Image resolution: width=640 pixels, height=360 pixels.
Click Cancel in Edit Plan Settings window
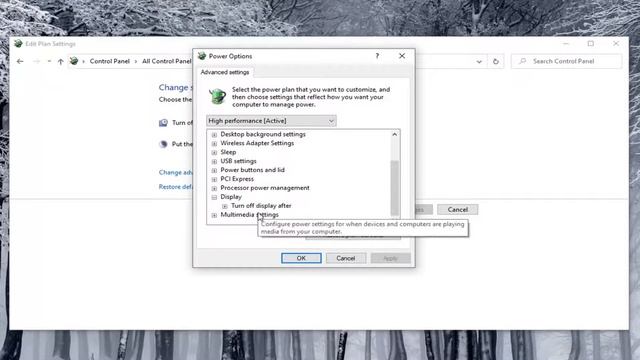[x=458, y=209]
